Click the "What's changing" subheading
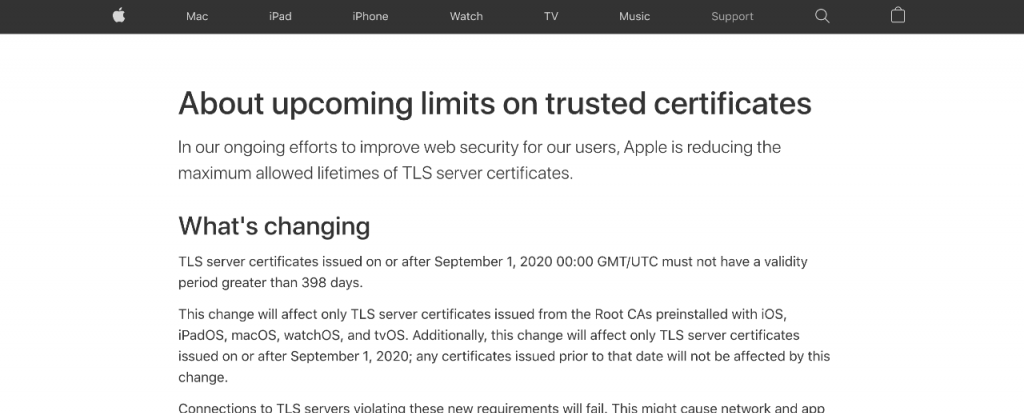The height and width of the screenshot is (413, 1024). coord(273,226)
